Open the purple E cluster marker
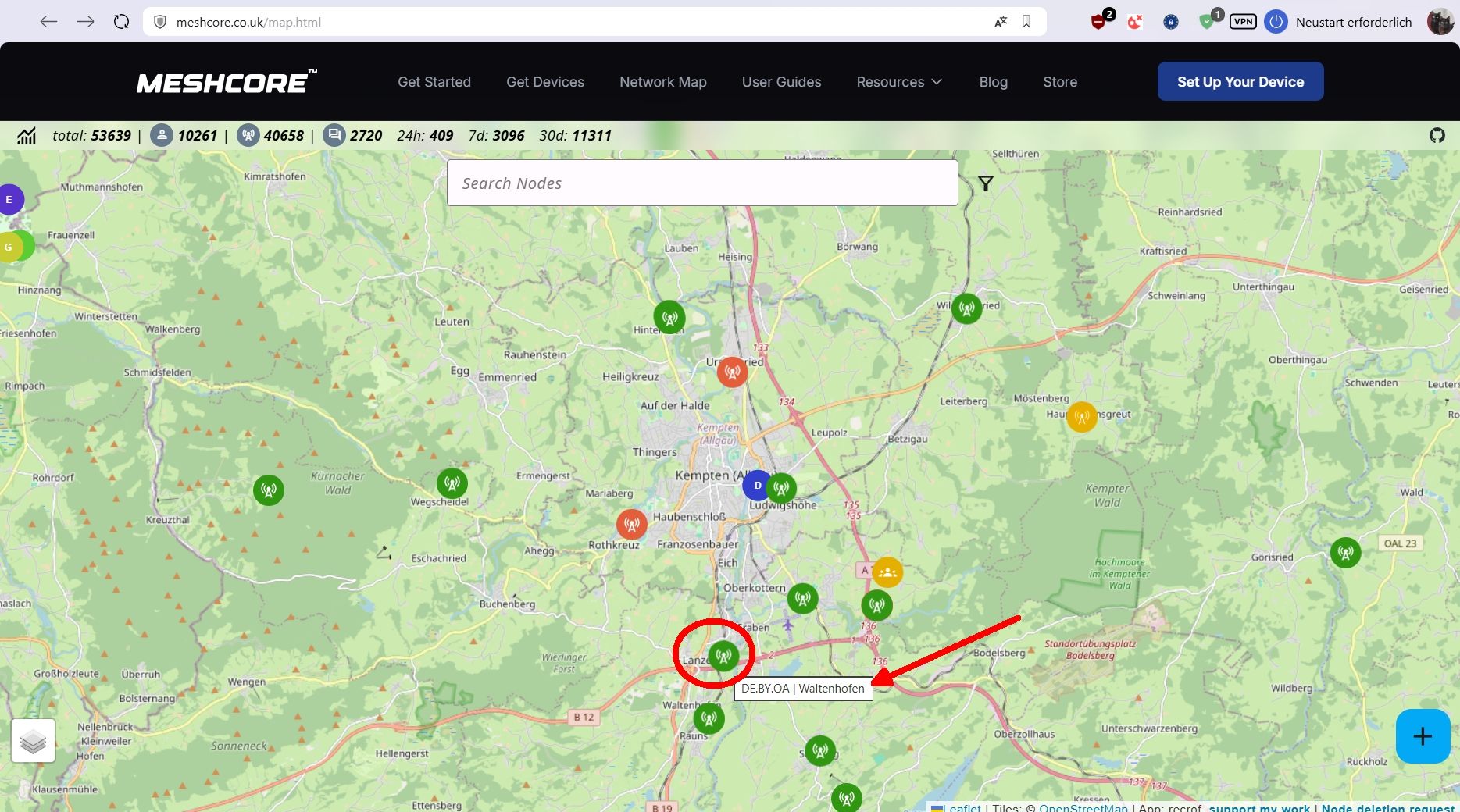The width and height of the screenshot is (1460, 812). point(9,199)
